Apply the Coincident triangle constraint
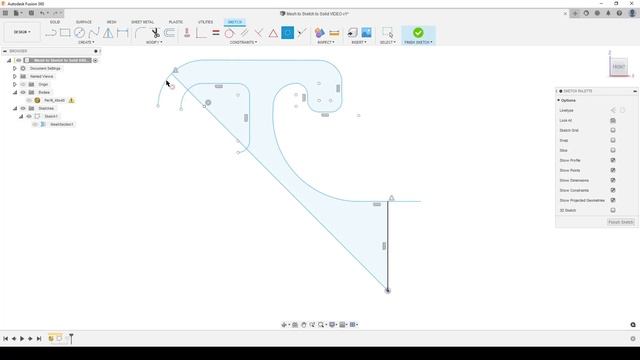Screen dimensions: 640x360 coord(273,33)
